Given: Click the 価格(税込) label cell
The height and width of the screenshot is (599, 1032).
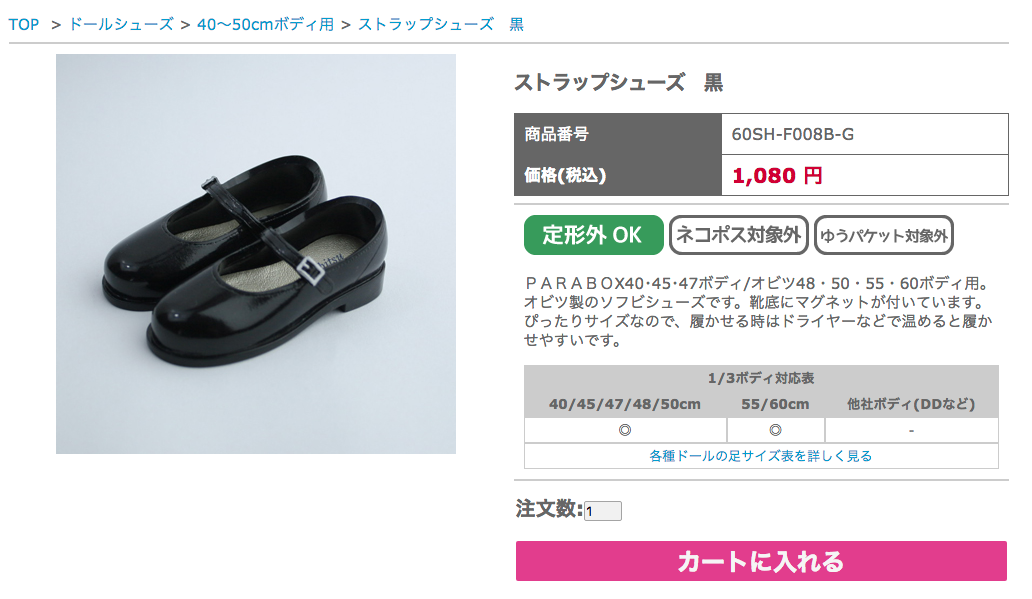Looking at the screenshot, I should click(565, 175).
